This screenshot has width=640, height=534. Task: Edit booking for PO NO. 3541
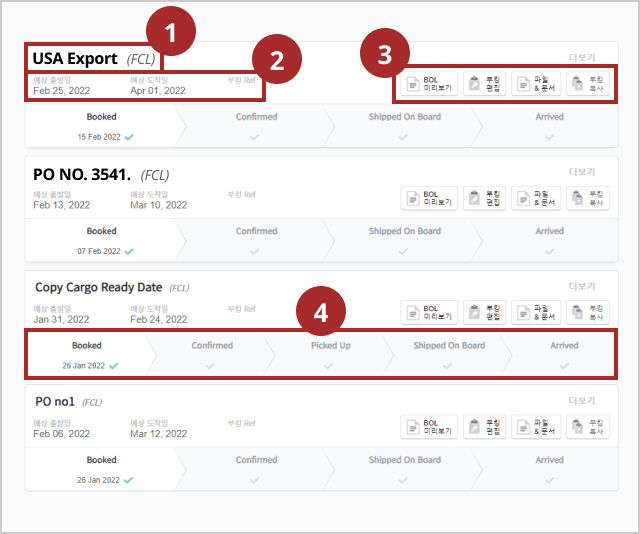[x=484, y=198]
